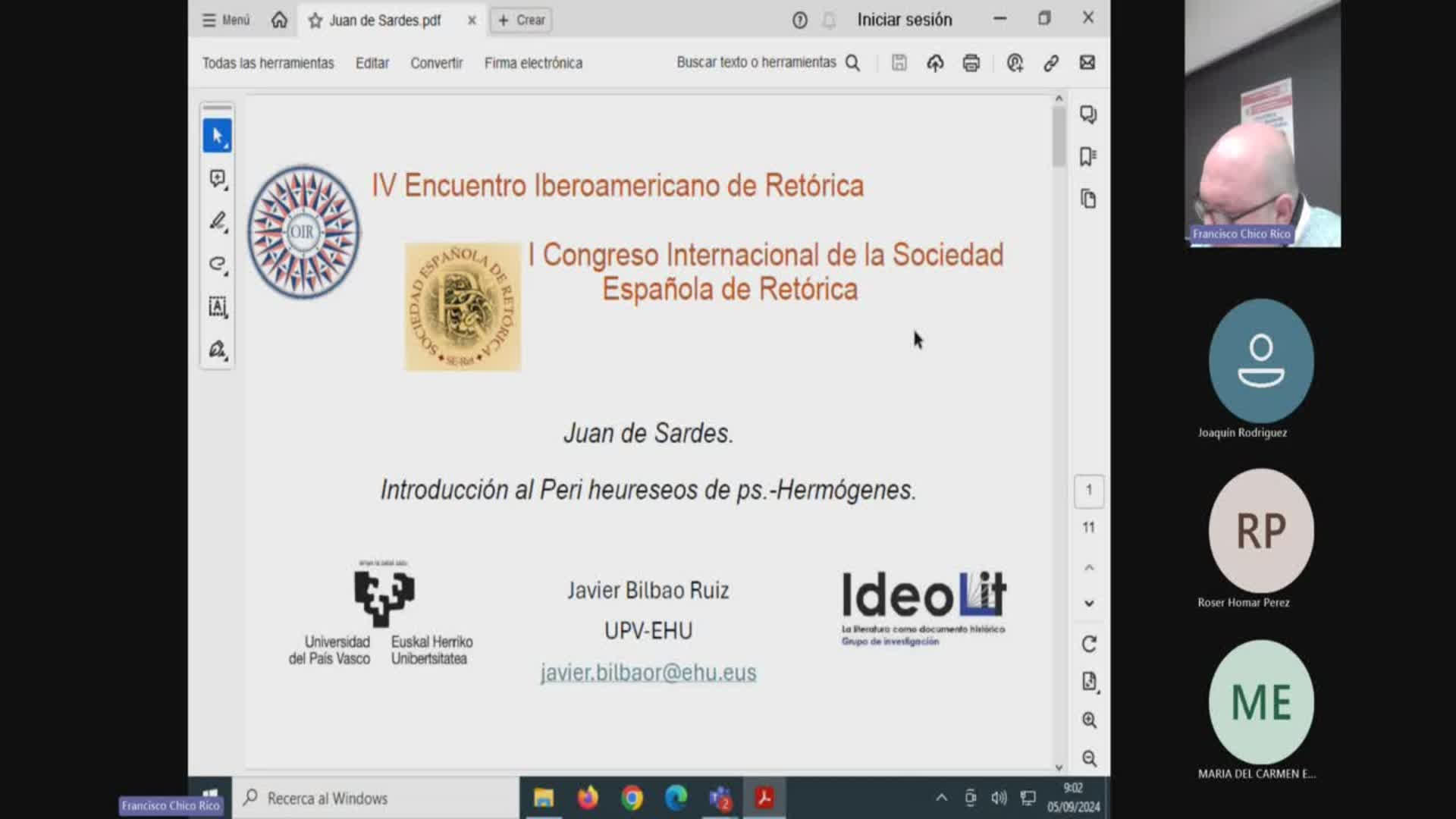Open the comments side panel

point(1088,115)
